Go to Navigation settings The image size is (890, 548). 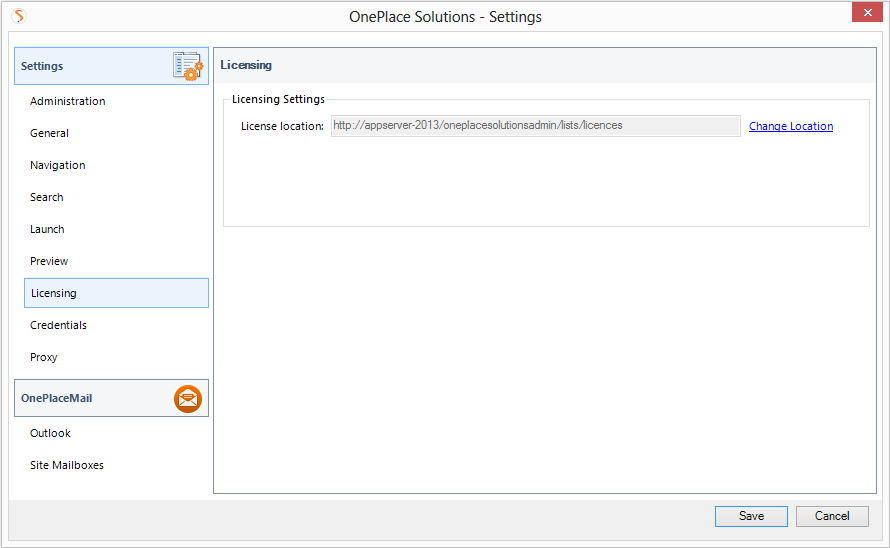(57, 165)
